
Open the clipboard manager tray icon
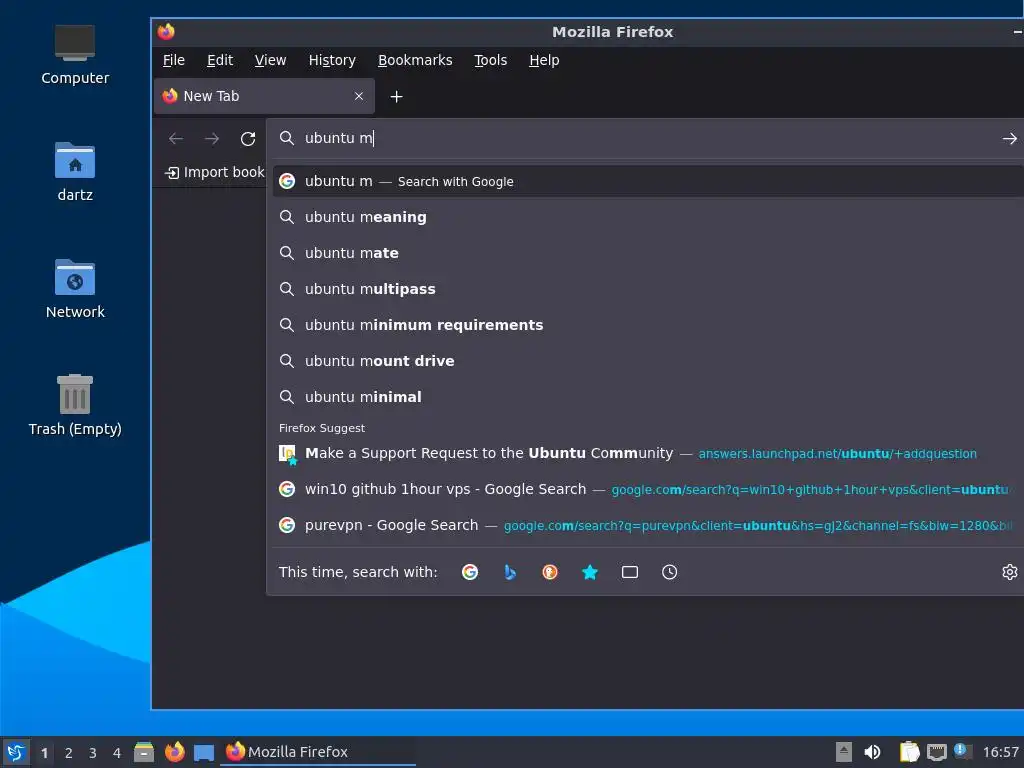tap(909, 752)
